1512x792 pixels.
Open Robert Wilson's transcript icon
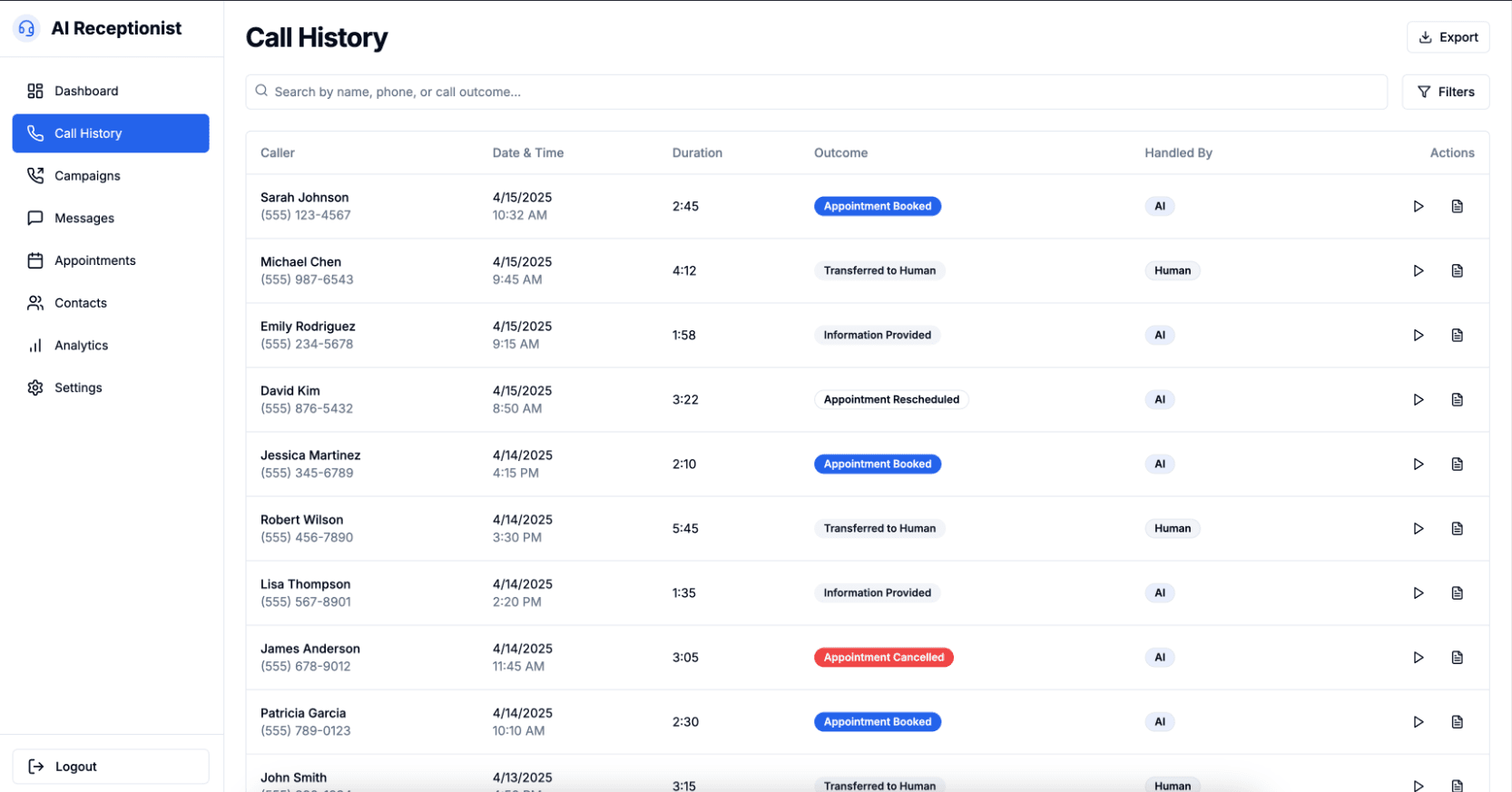point(1457,529)
